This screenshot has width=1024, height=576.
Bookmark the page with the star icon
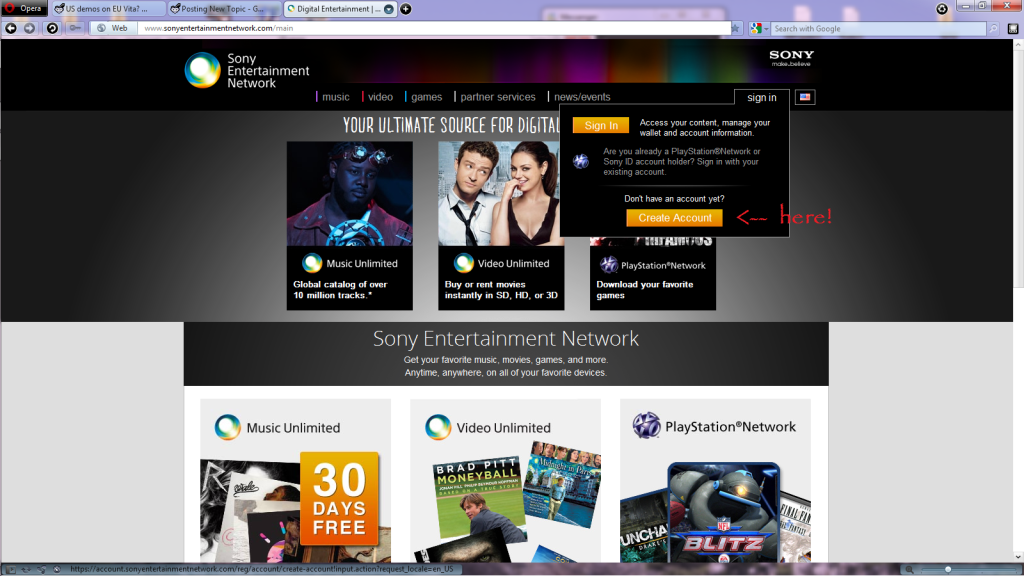[736, 28]
